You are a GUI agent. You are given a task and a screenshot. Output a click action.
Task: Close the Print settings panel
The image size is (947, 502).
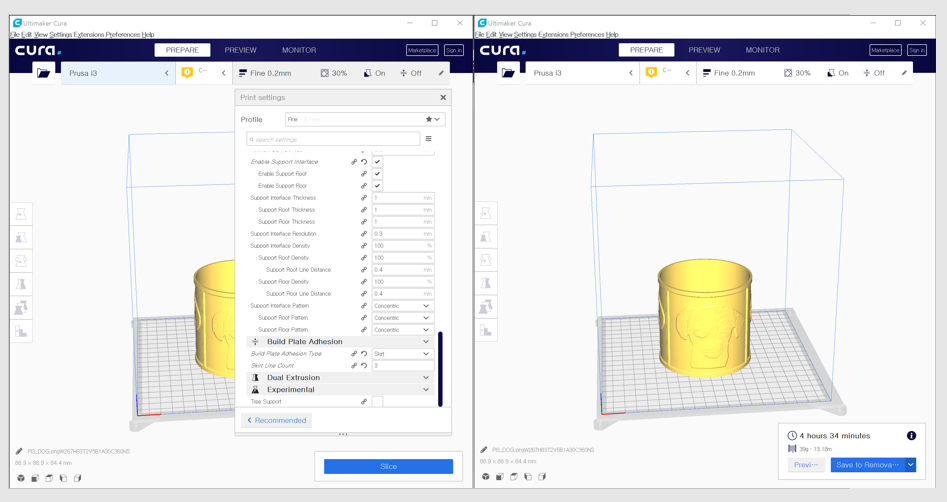(443, 97)
